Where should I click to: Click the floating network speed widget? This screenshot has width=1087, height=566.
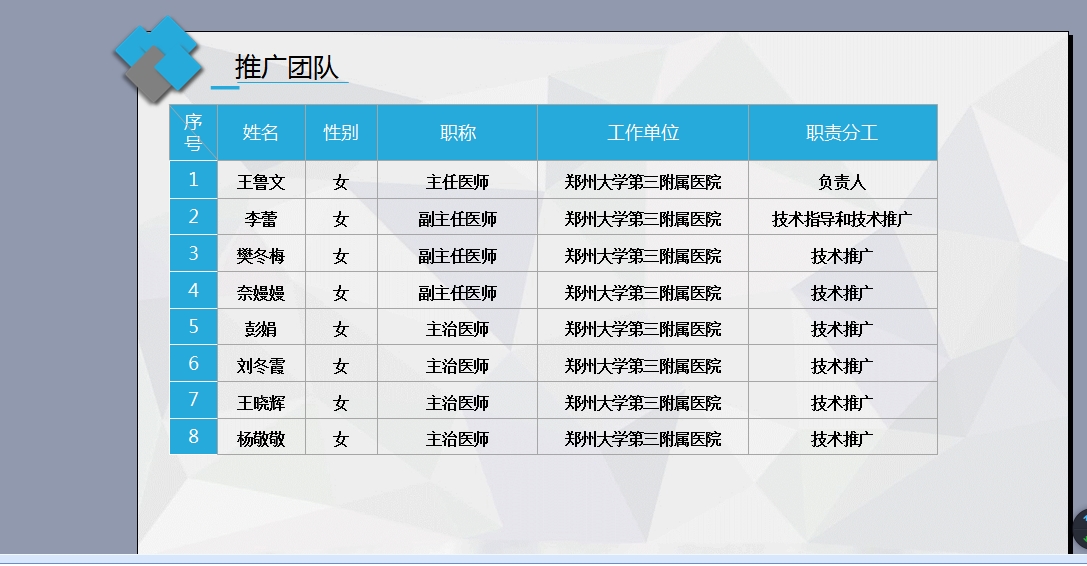[1080, 529]
